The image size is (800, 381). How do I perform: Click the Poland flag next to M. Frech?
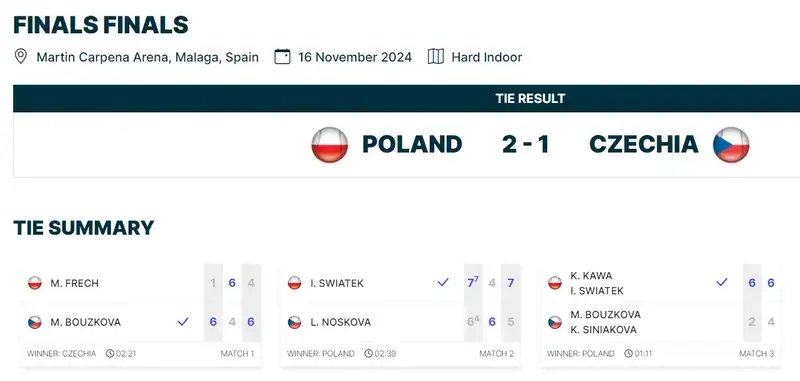click(35, 283)
